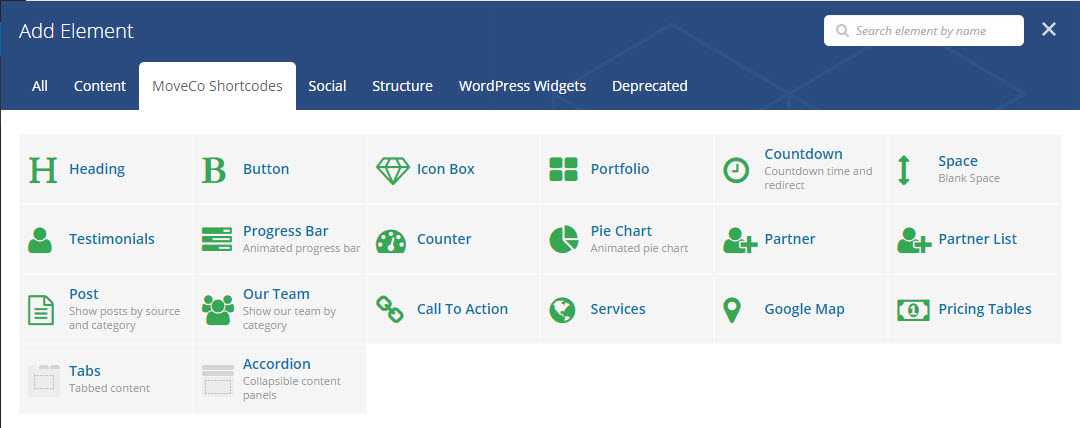Pick the Partner user-plus icon

pos(740,241)
